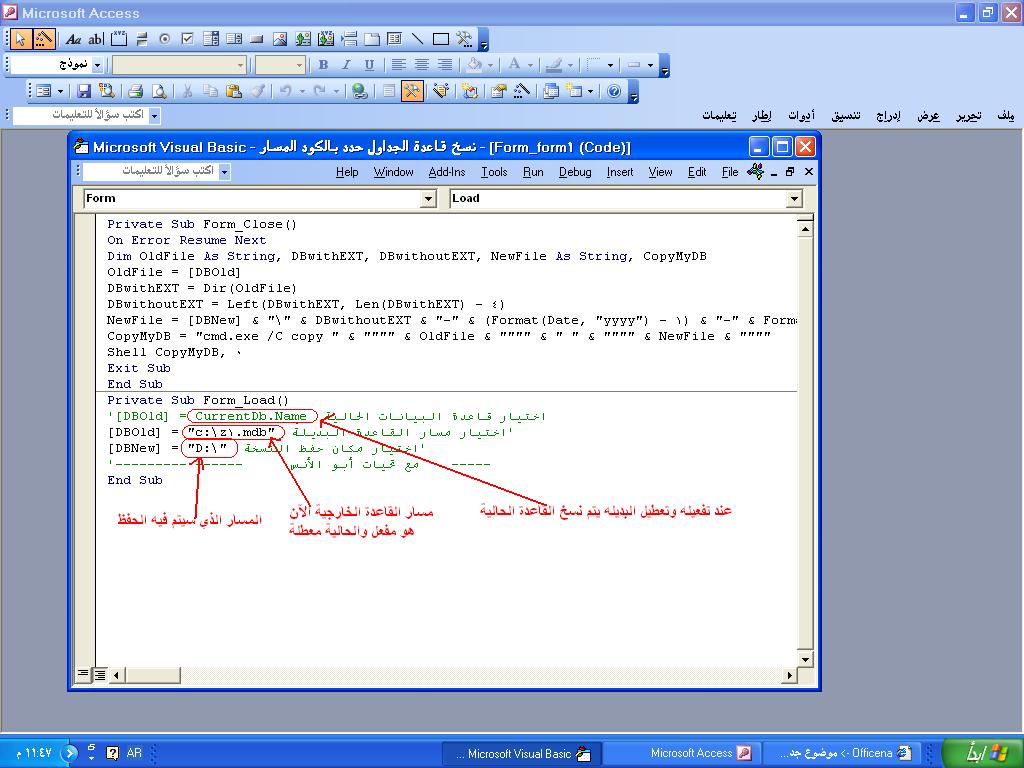1024x768 pixels.
Task: Click the code window vertical scrollbar down arrow
Action: click(805, 659)
